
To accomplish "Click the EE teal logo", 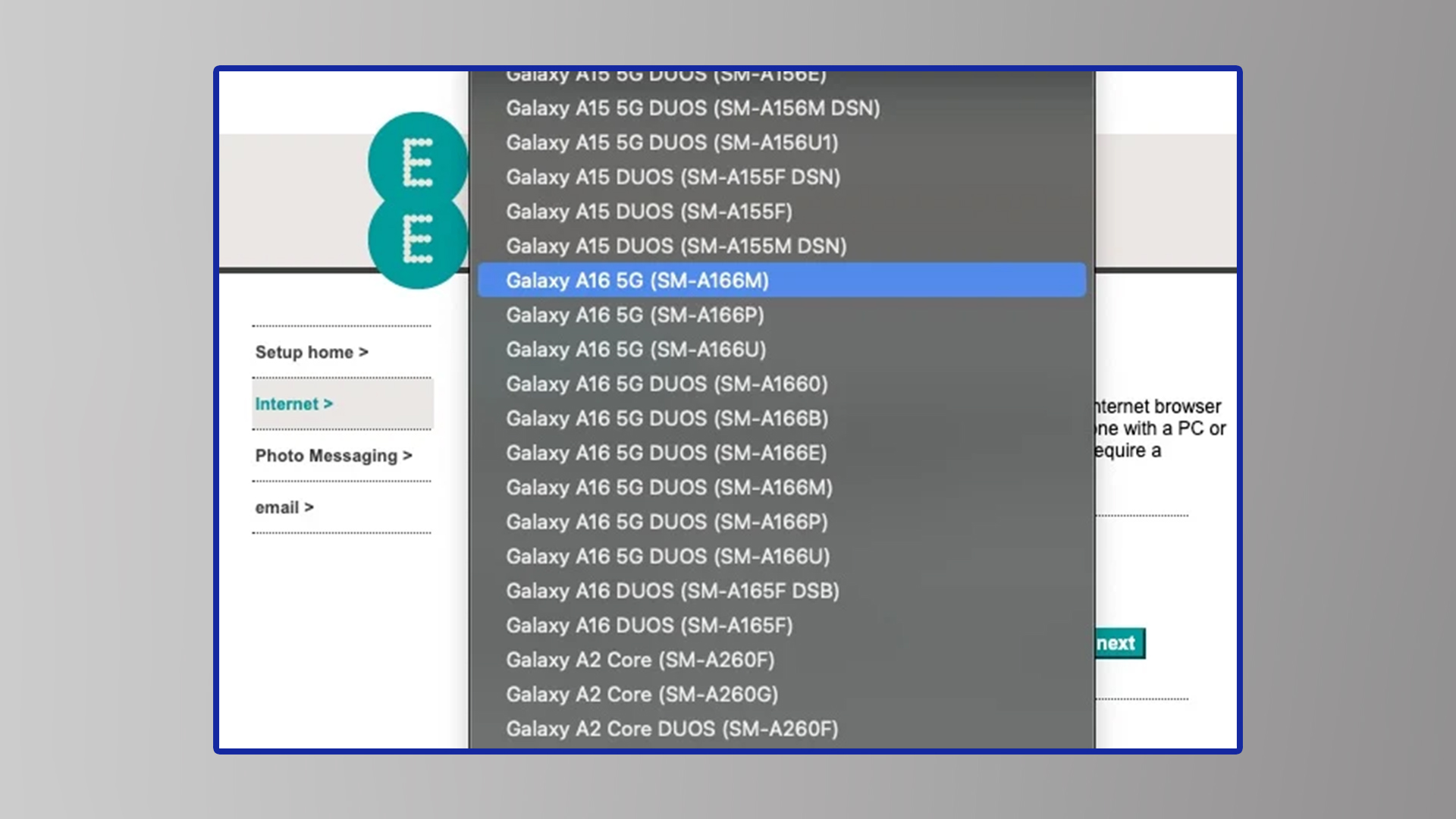I will click(418, 200).
